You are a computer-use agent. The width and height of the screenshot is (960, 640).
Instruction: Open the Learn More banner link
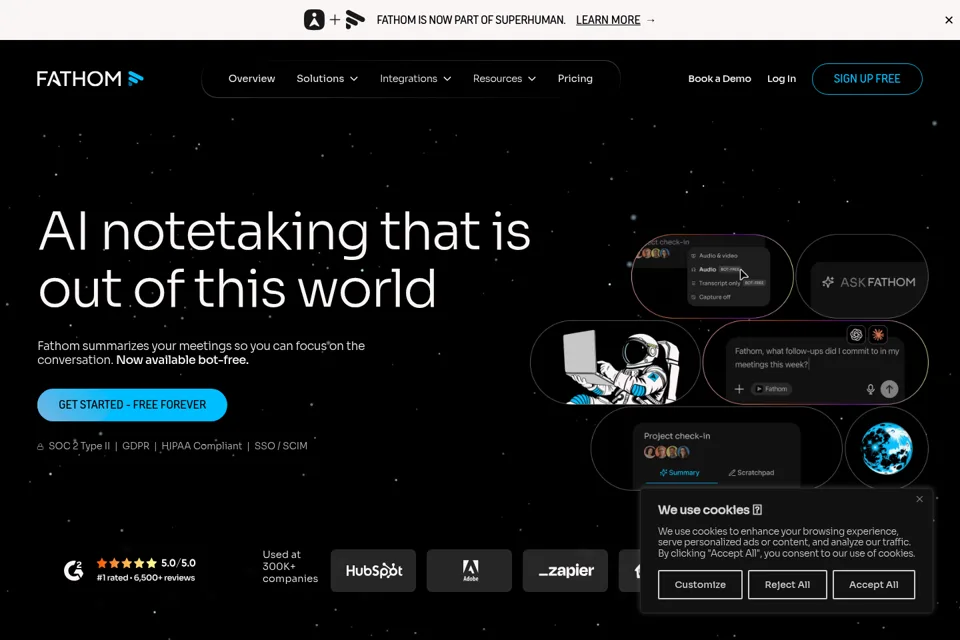pos(608,20)
